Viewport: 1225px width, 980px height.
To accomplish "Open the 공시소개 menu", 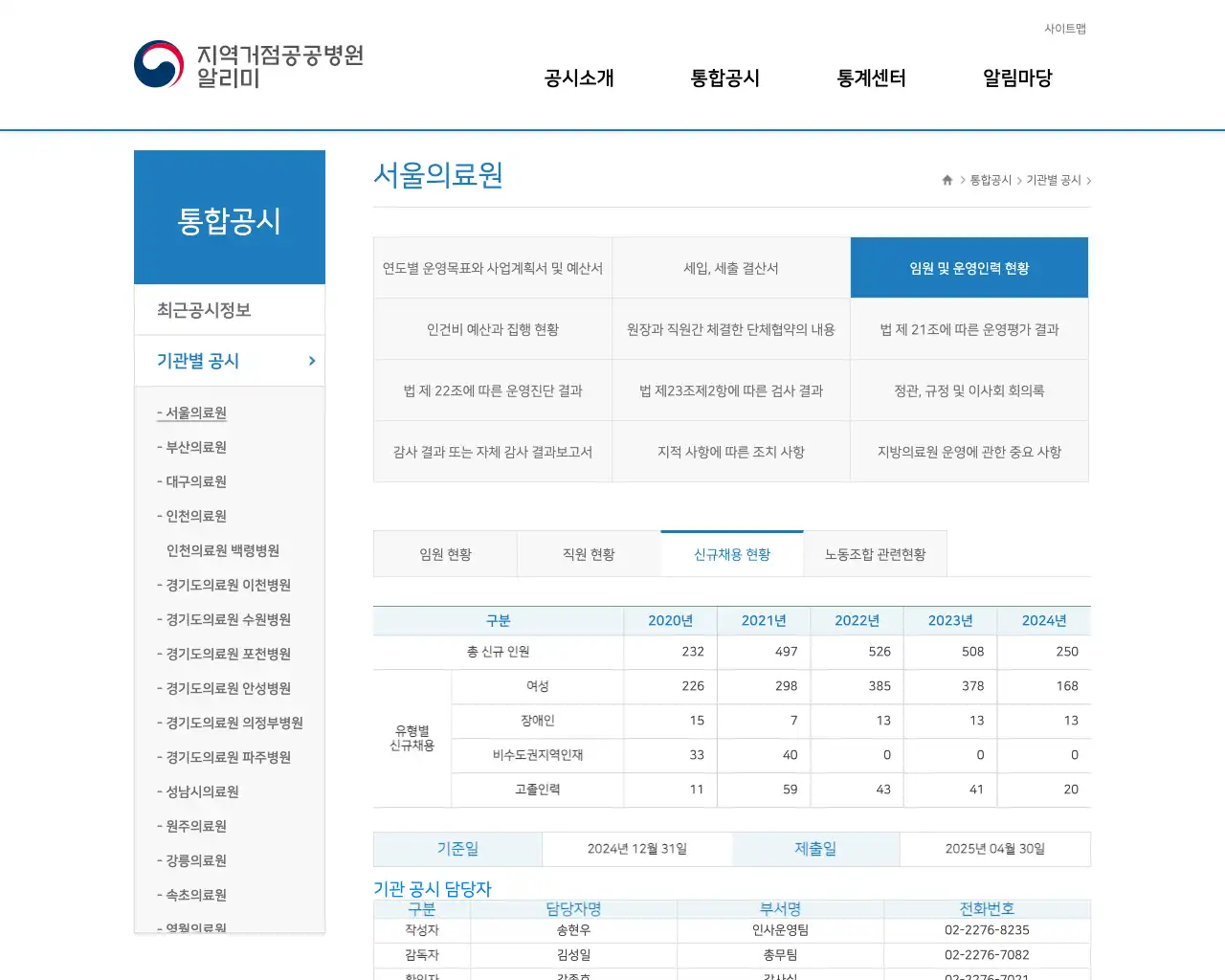I will click(x=578, y=78).
